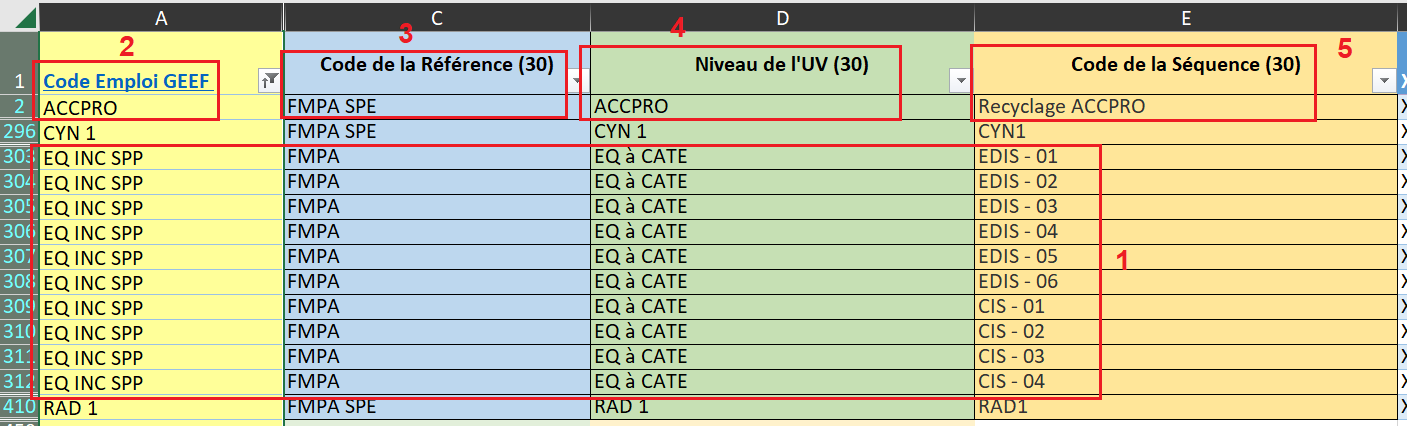Expand Code de la Référence filter dropdown

click(577, 81)
